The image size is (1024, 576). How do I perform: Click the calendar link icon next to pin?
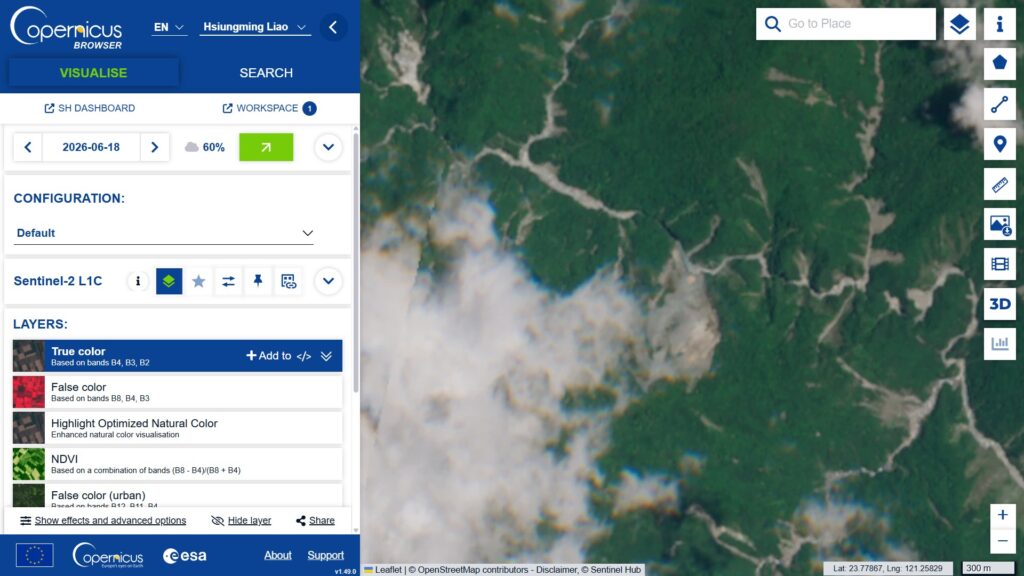point(288,281)
